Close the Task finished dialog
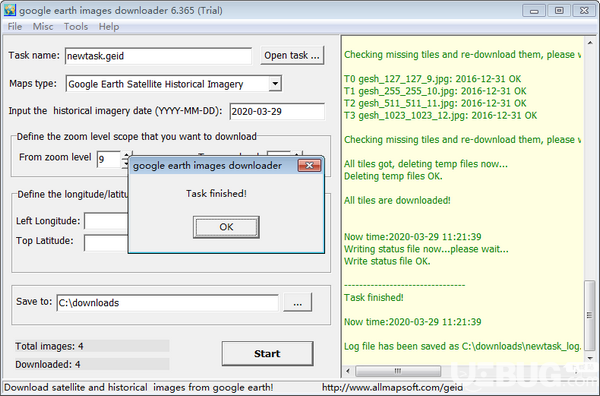Image resolution: width=600 pixels, height=396 pixels. coord(309,166)
